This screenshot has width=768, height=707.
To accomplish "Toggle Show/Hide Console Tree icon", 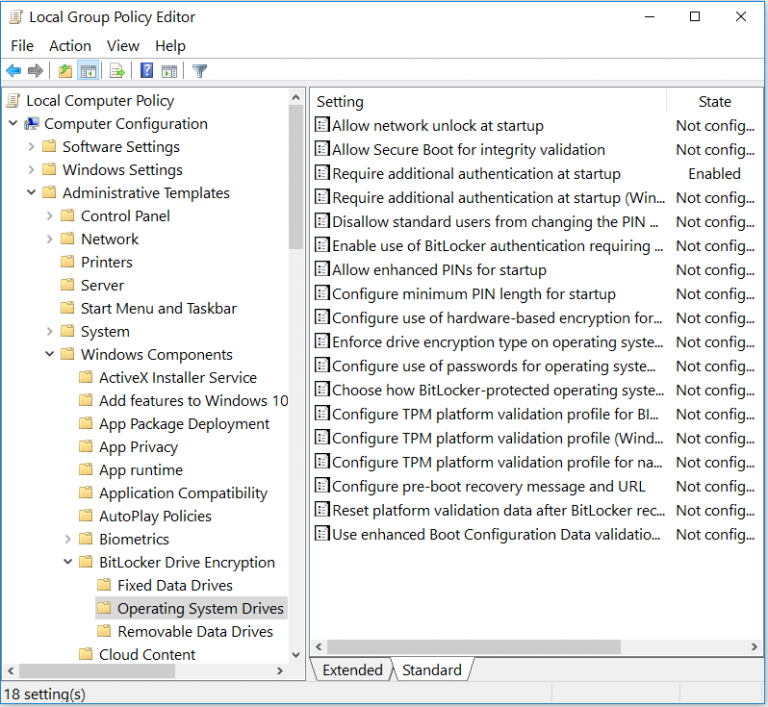I will pos(89,71).
